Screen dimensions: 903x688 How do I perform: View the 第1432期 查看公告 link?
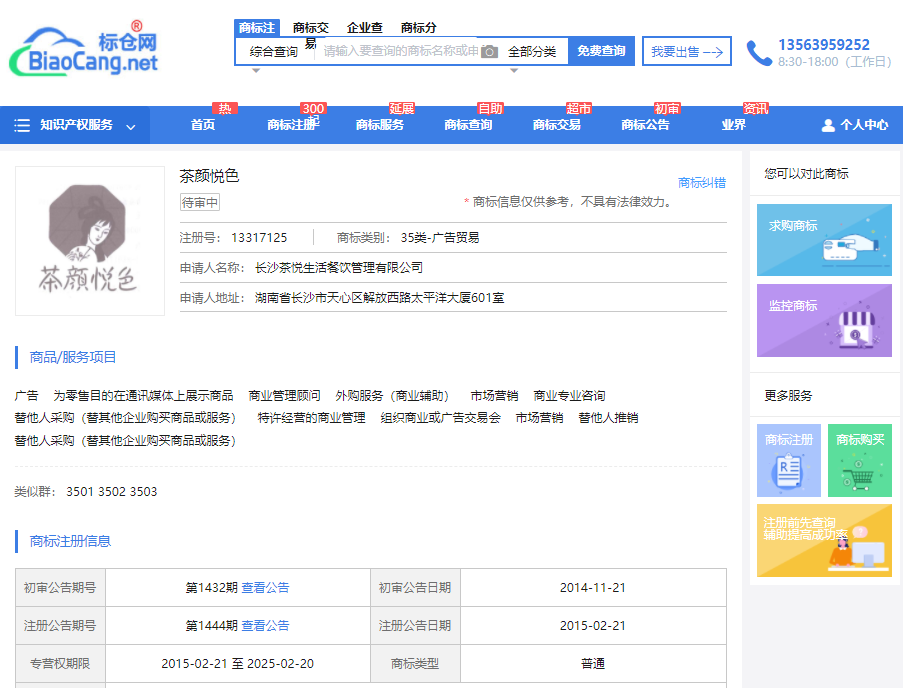point(265,588)
